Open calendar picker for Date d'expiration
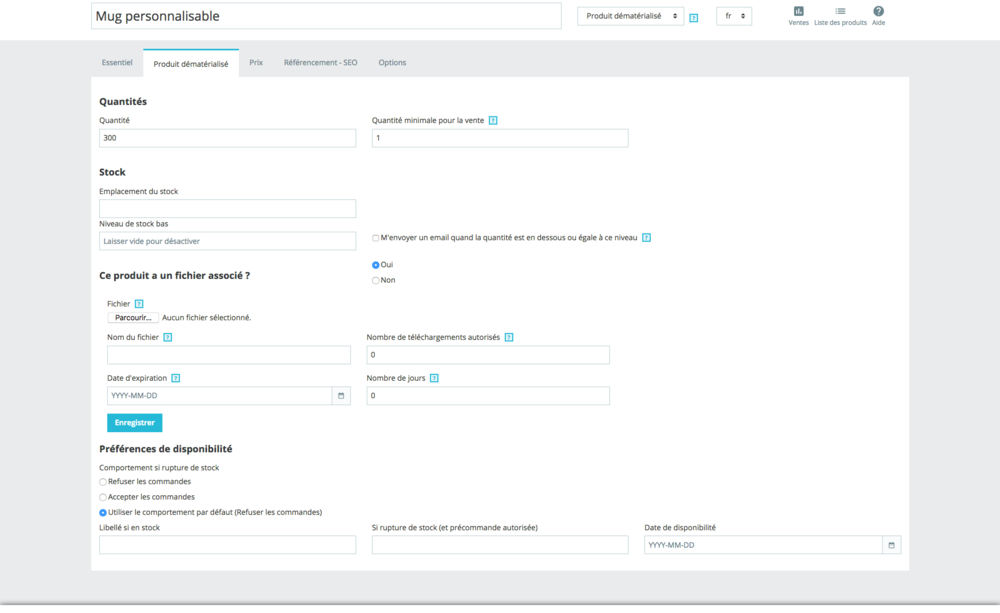This screenshot has width=1000, height=613. 341,396
